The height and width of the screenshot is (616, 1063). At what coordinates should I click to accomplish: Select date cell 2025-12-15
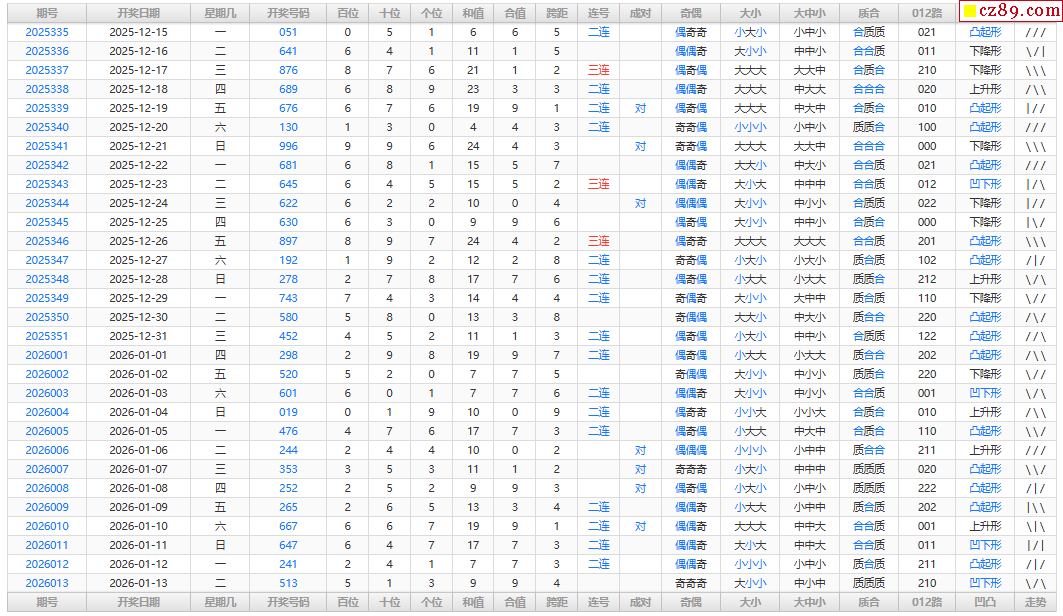(138, 32)
